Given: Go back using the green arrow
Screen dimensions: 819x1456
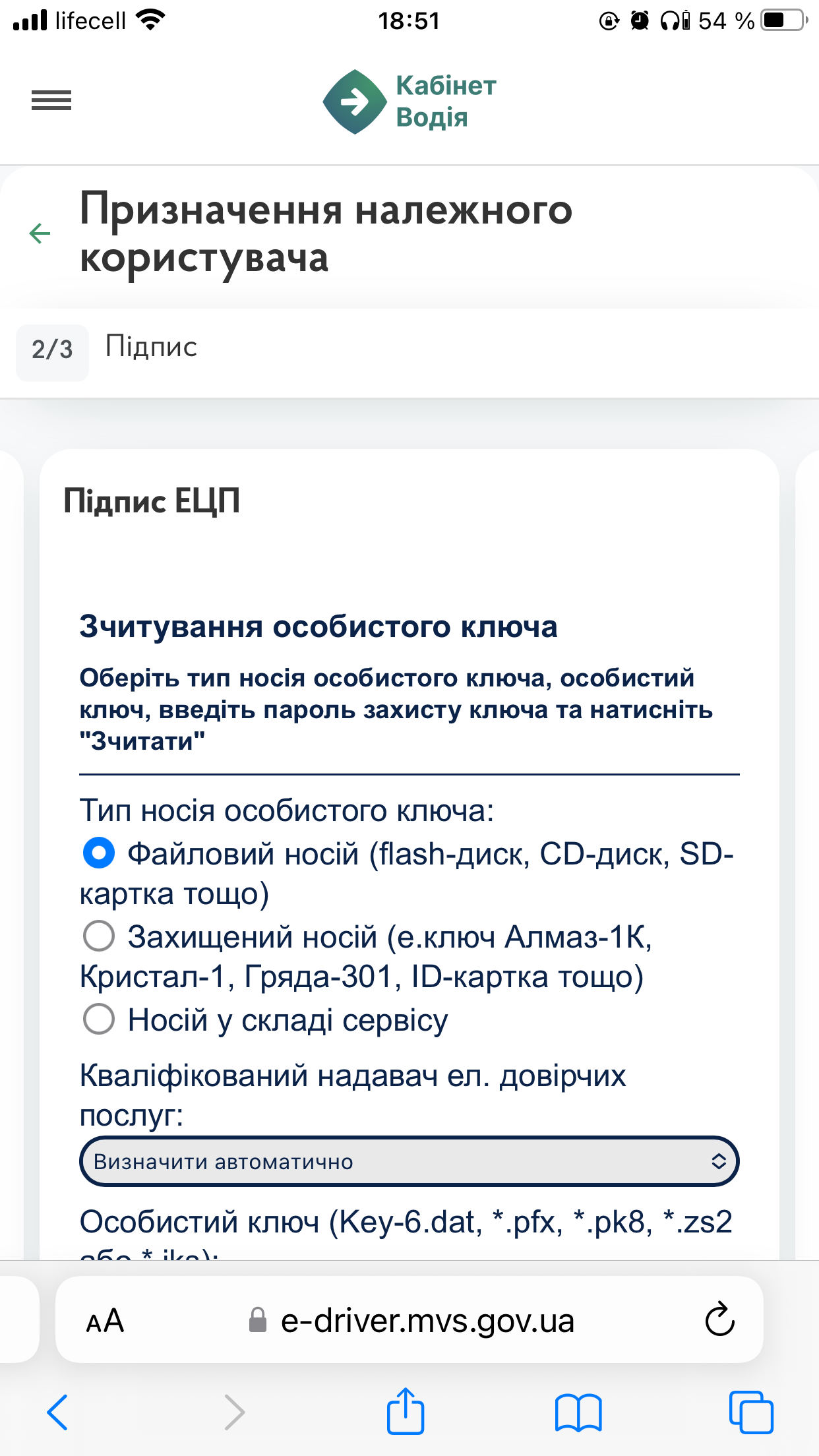Looking at the screenshot, I should 40,233.
